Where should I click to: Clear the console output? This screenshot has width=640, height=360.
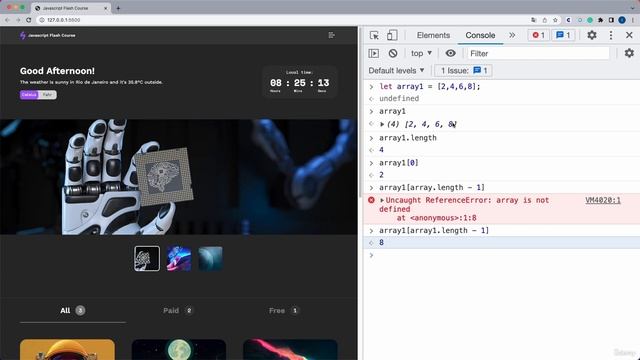(x=393, y=53)
